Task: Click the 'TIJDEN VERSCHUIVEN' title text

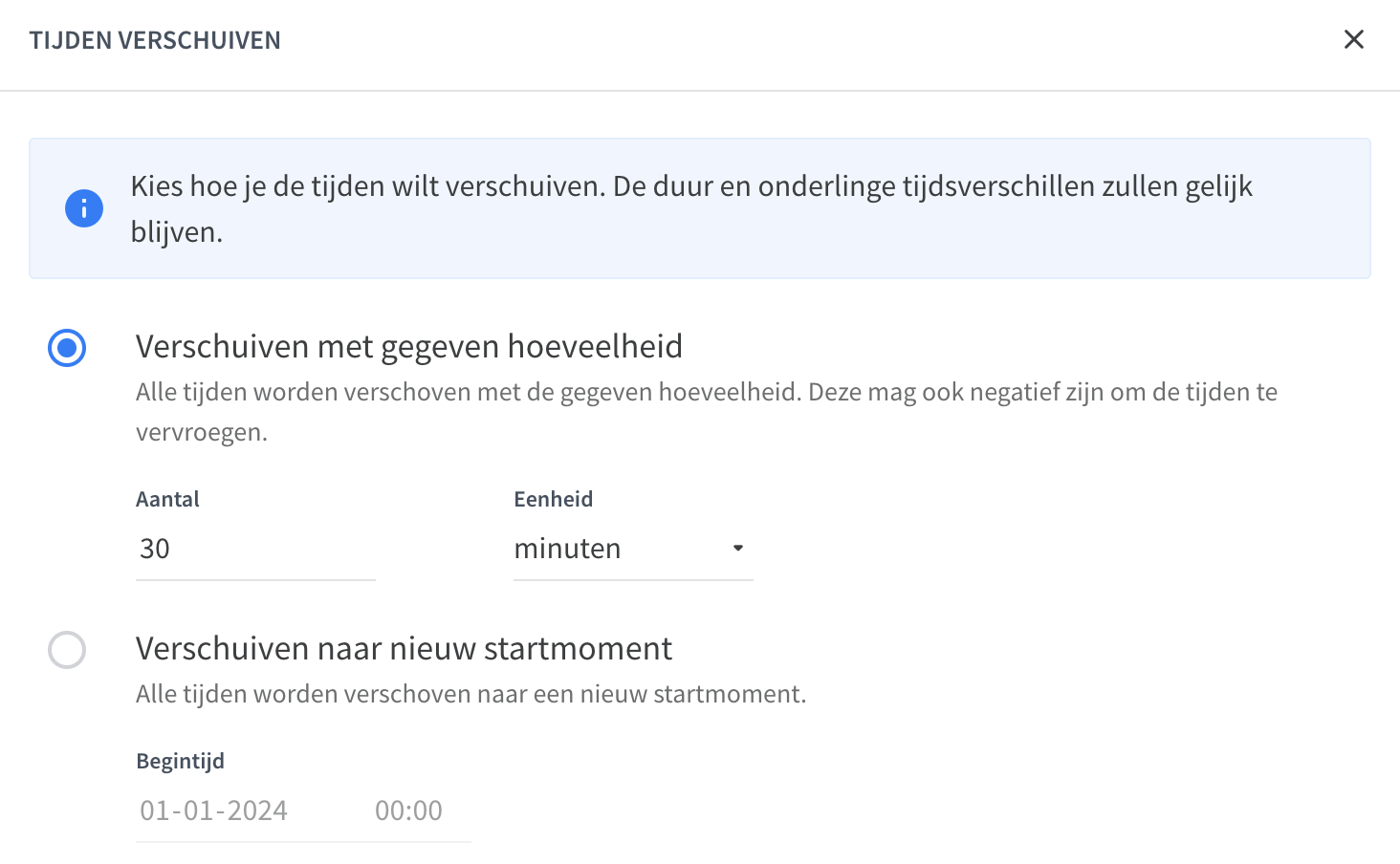Action: [155, 40]
